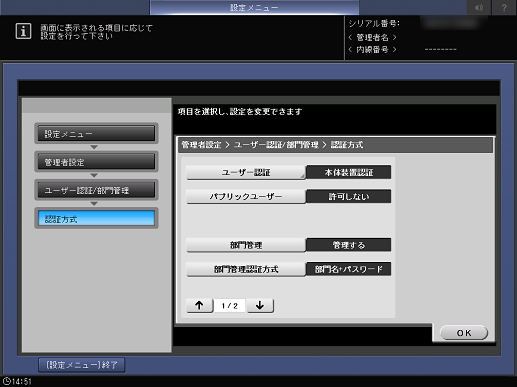The image size is (517, 387).
Task: Open the 部門管理認証方式 setting
Action: point(246,269)
